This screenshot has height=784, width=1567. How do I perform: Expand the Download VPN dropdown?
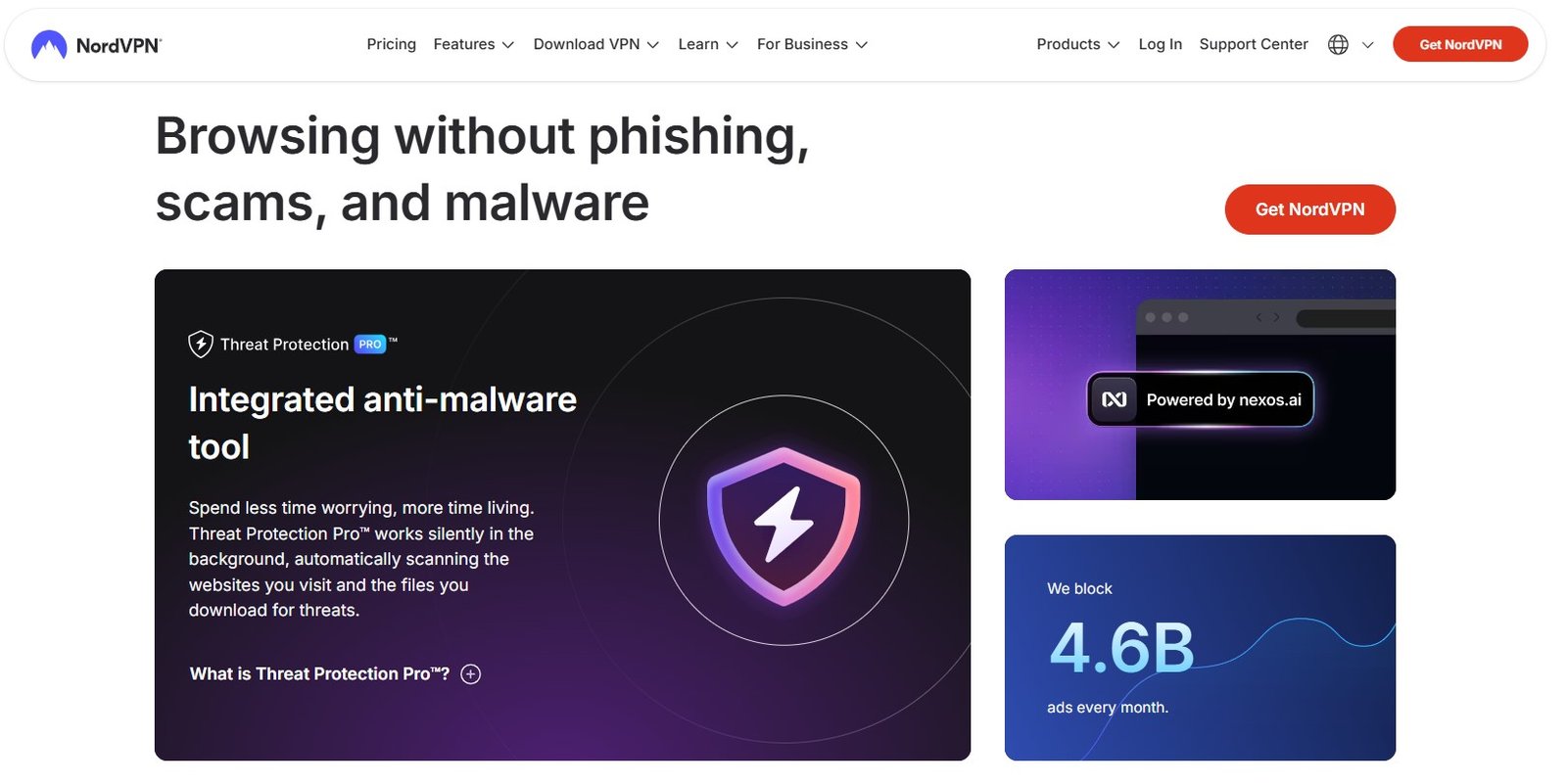click(x=595, y=45)
